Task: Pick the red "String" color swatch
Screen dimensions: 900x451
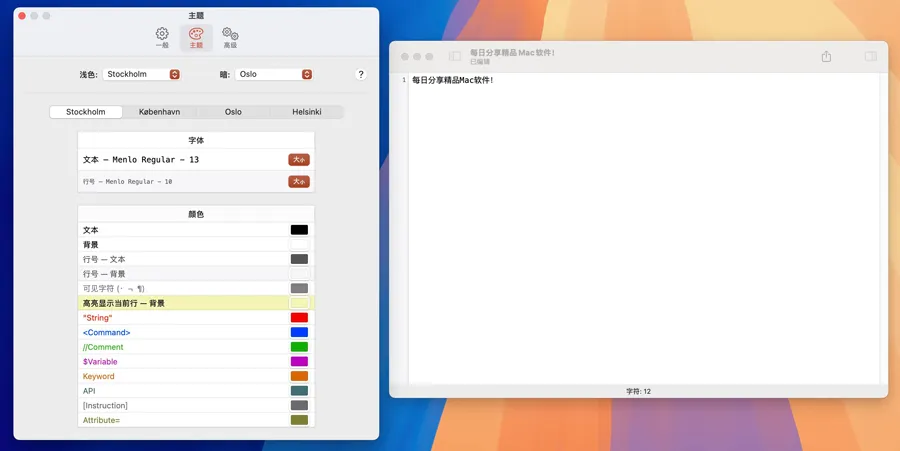Action: click(x=299, y=318)
